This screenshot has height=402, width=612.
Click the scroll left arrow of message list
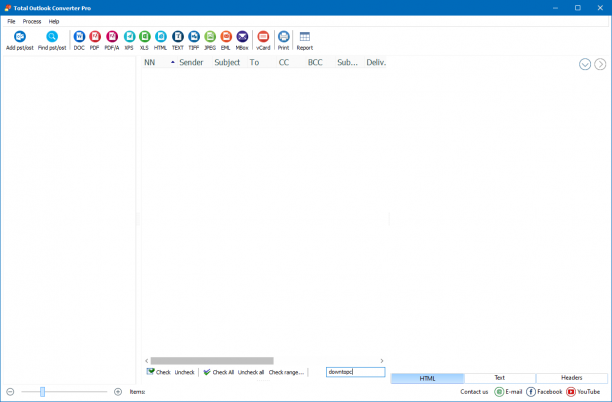[x=147, y=361]
